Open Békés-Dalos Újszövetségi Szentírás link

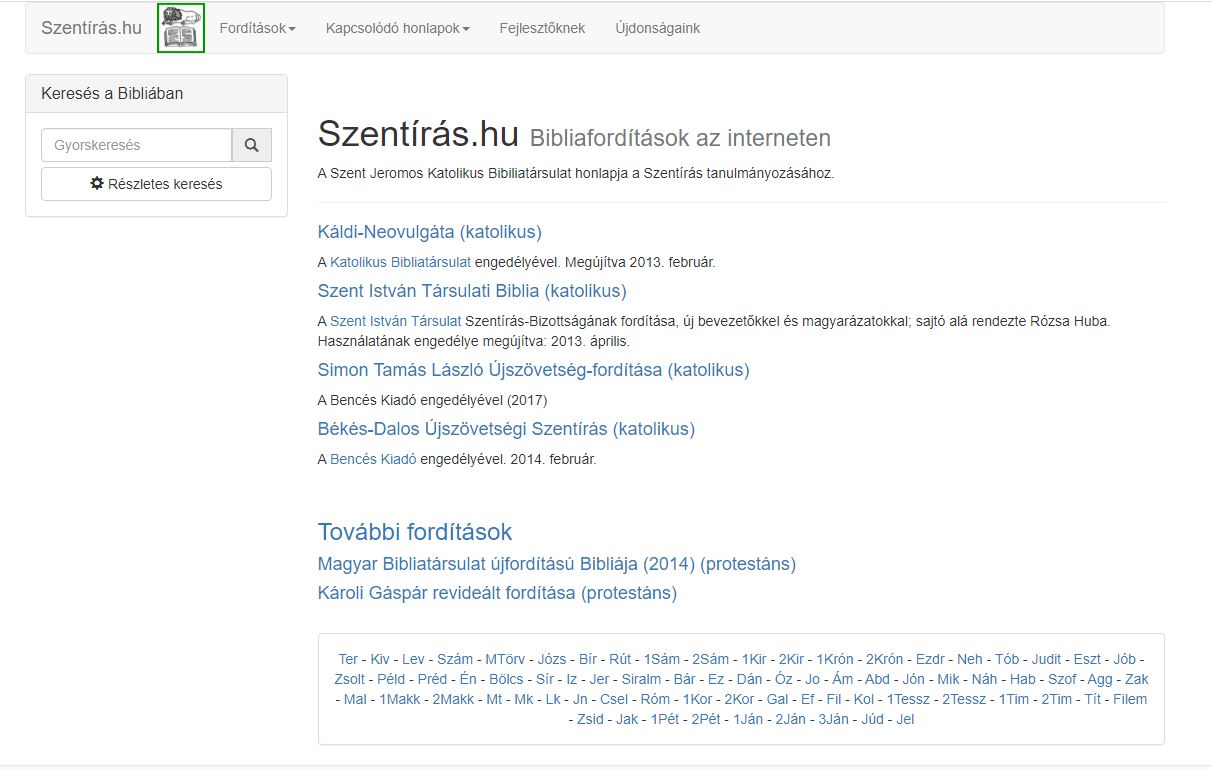point(506,429)
